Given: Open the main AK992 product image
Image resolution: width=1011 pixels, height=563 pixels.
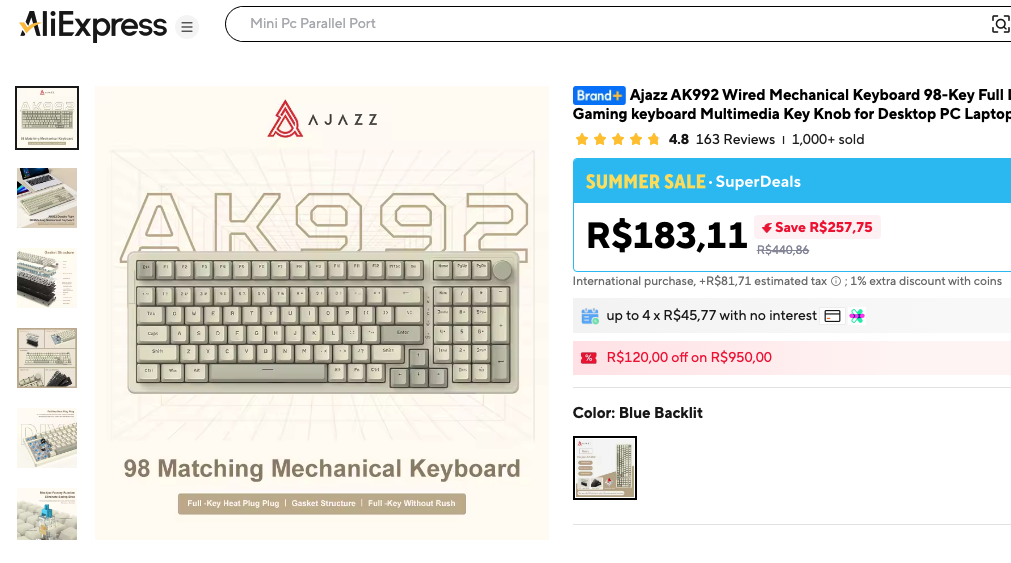Looking at the screenshot, I should click(321, 313).
